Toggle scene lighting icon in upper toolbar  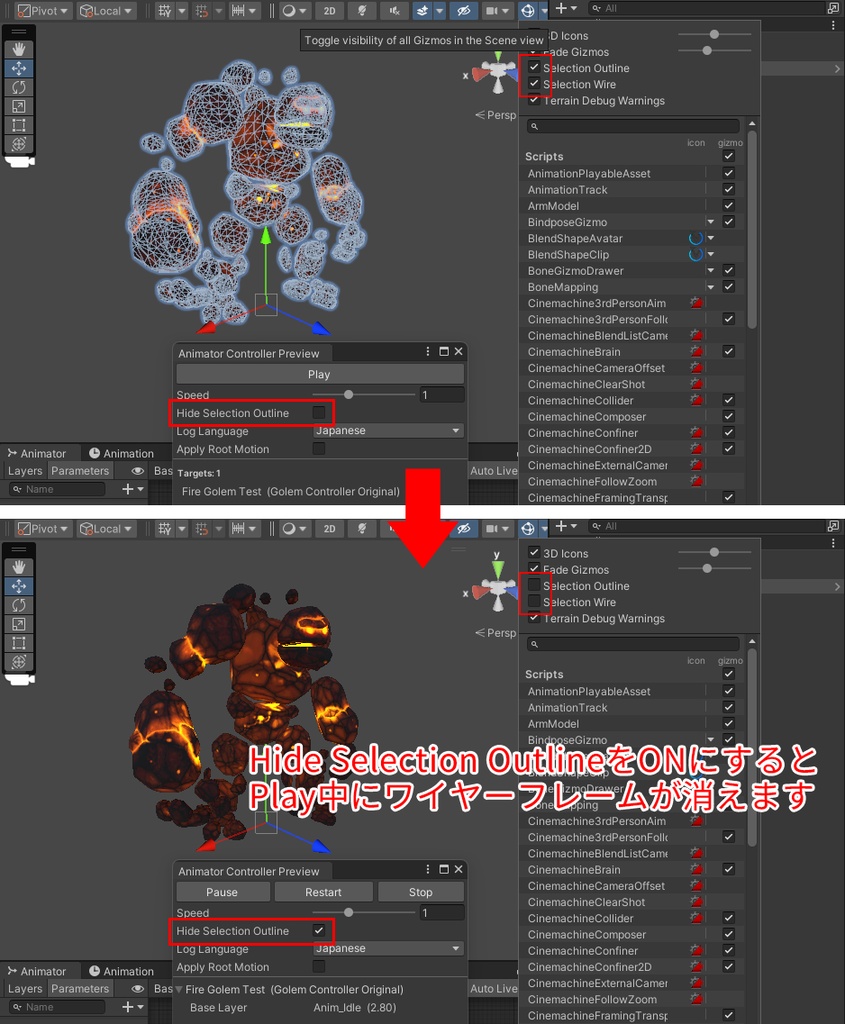click(x=362, y=11)
